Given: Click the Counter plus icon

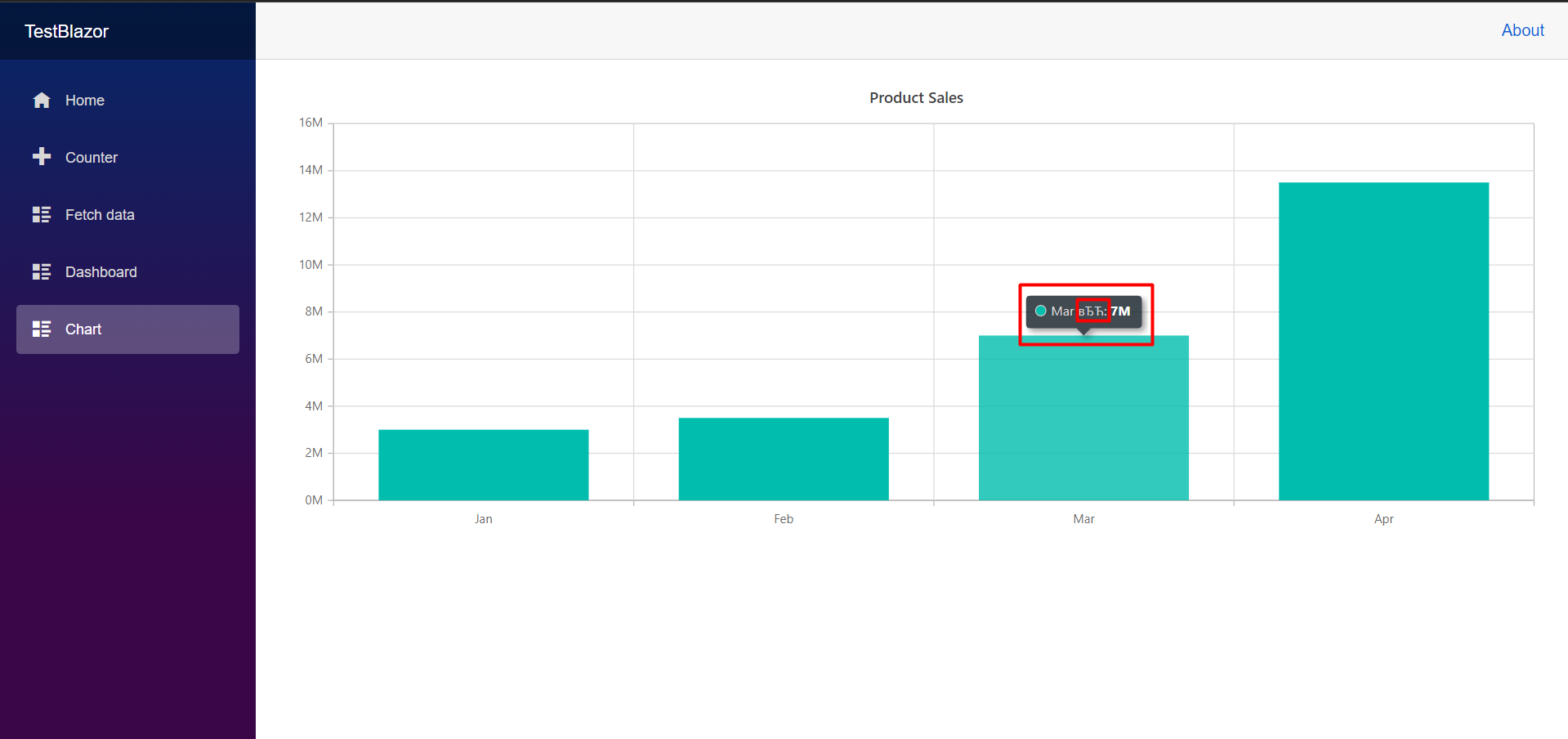Looking at the screenshot, I should [42, 157].
